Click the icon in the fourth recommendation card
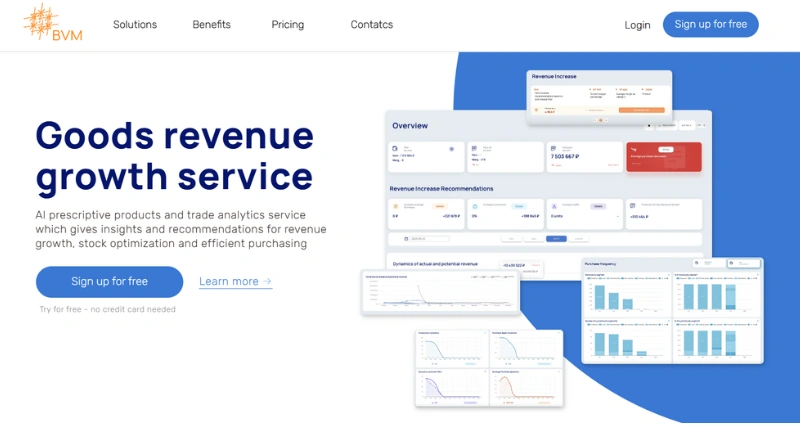 (x=632, y=205)
